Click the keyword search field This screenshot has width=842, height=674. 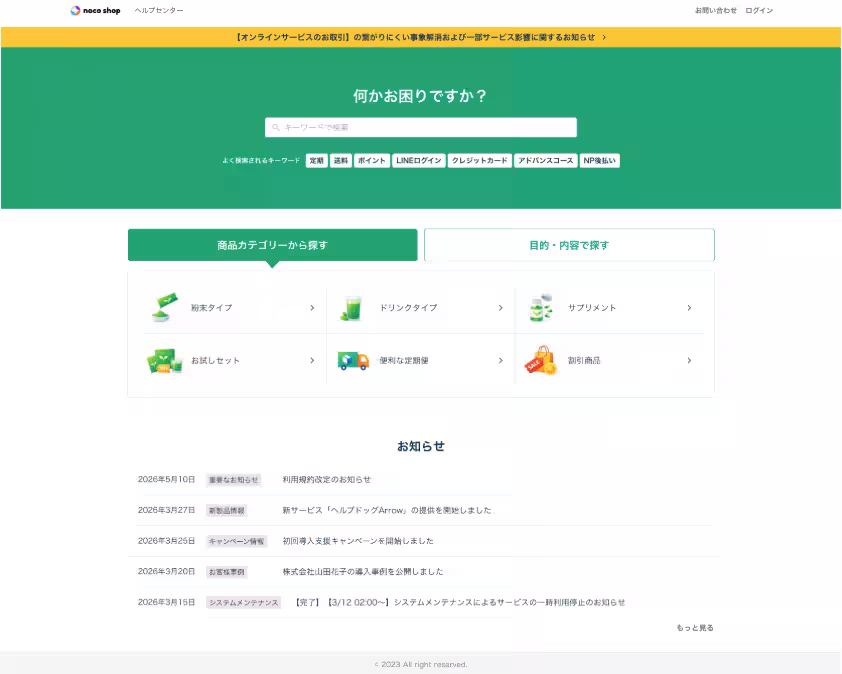coord(420,127)
